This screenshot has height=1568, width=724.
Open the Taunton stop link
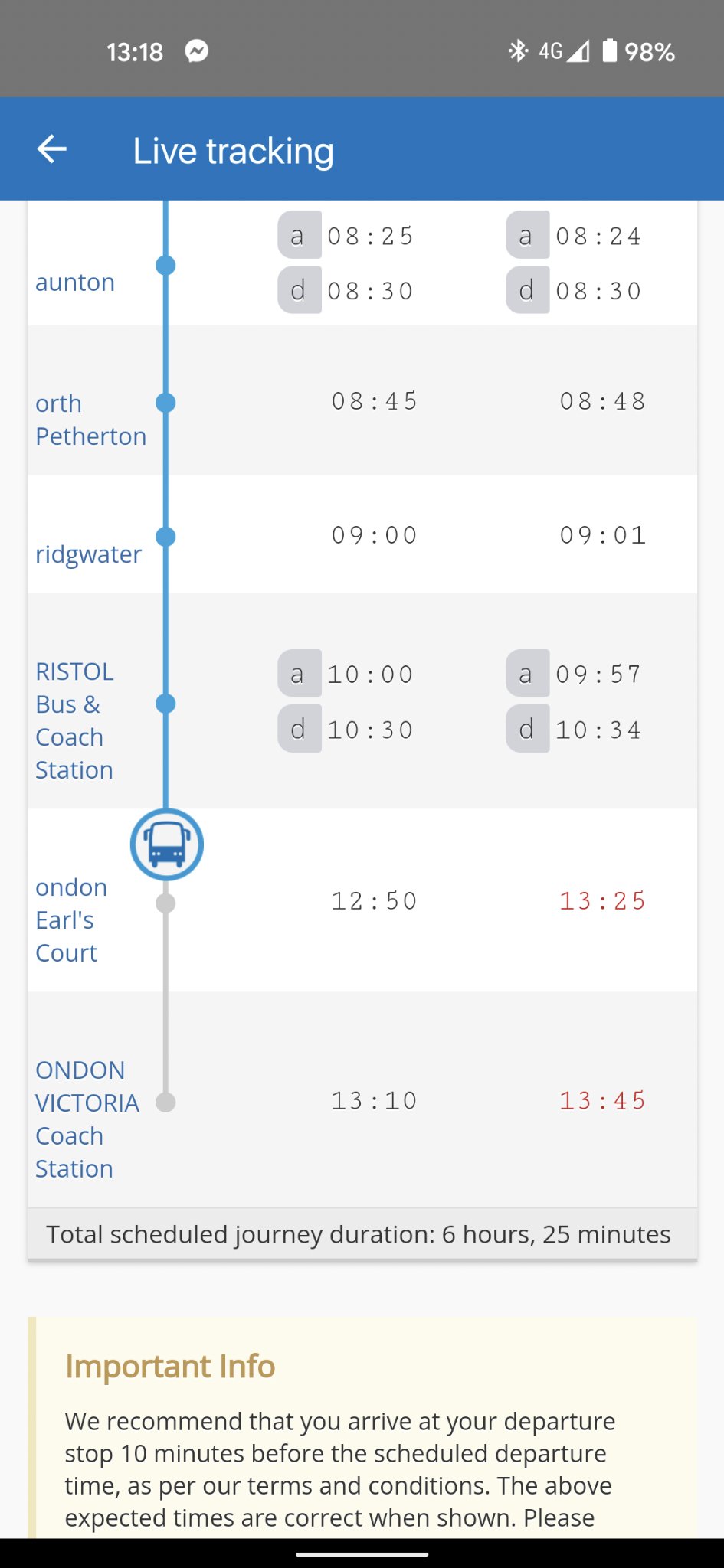[75, 283]
